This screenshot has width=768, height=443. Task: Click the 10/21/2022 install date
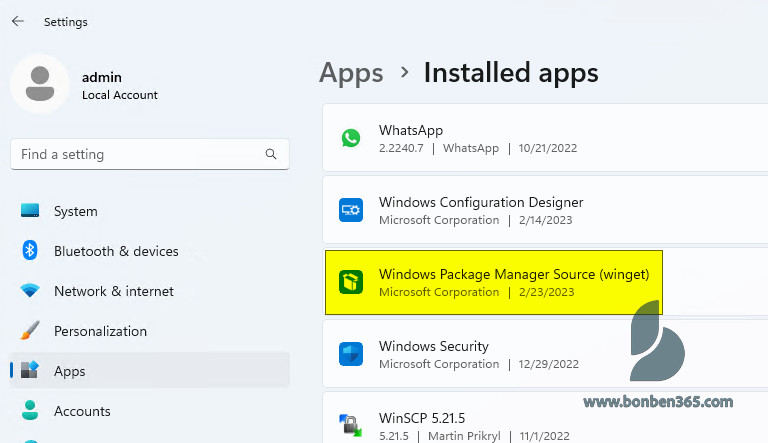(x=548, y=148)
